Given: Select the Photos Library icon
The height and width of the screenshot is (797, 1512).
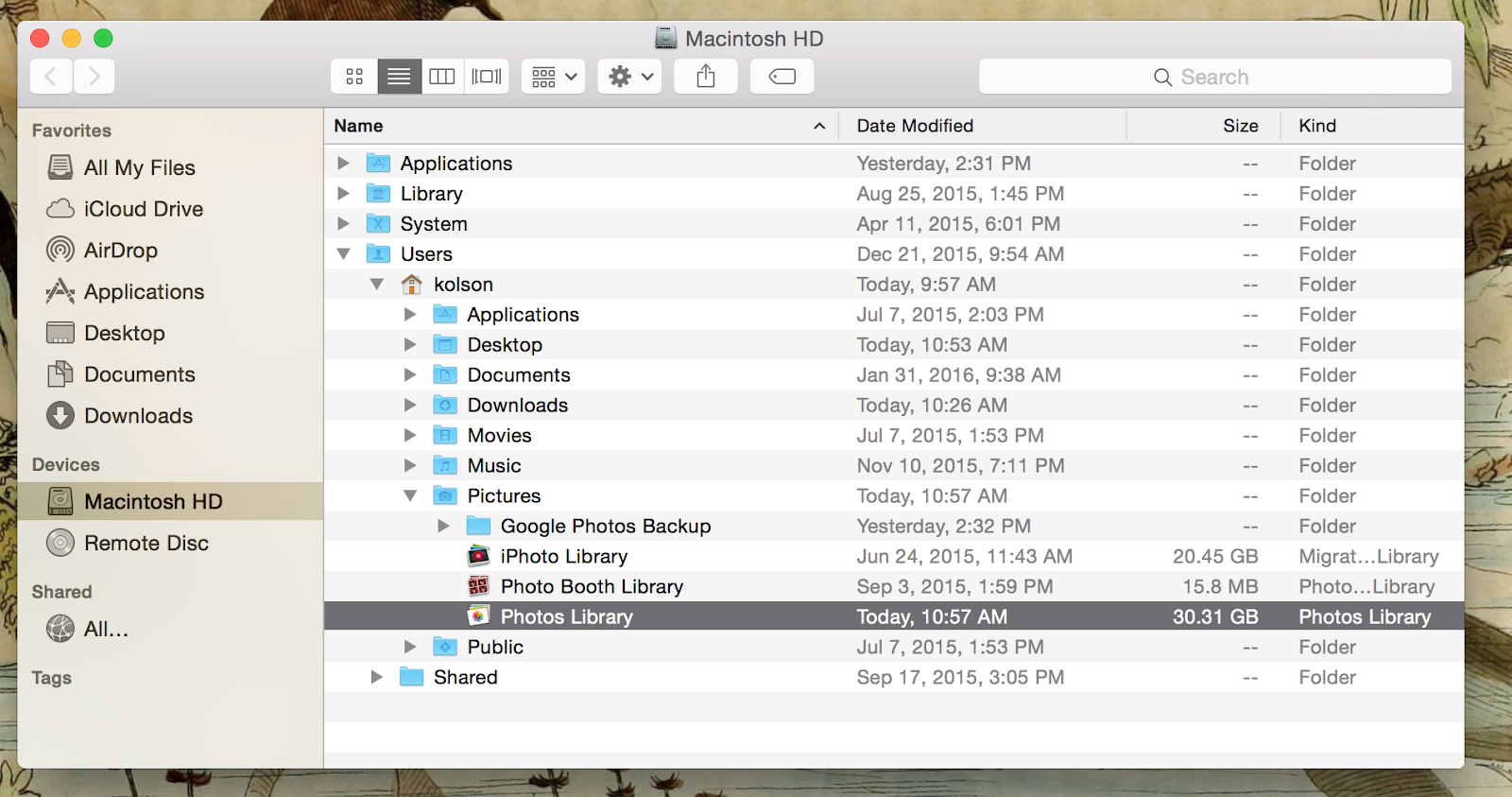Looking at the screenshot, I should tap(479, 616).
